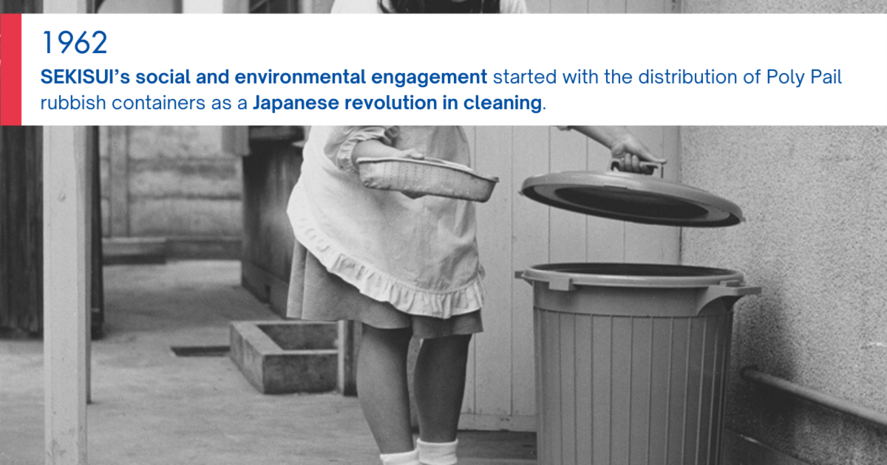This screenshot has width=887, height=465.
Task: Click the 1962 year heading
Action: (74, 43)
